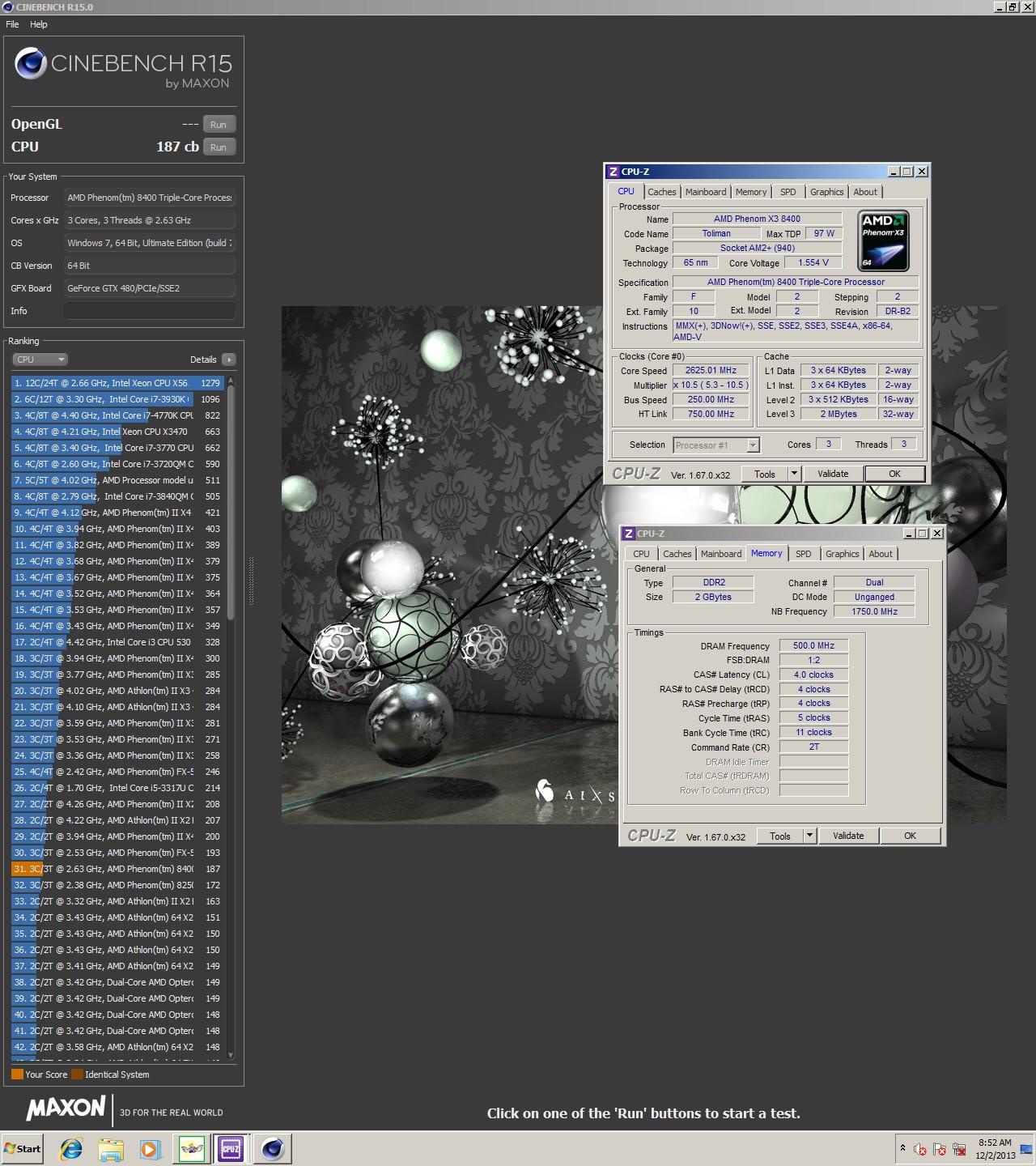Launch Windows Media Player from taskbar
1036x1166 pixels.
[150, 1148]
